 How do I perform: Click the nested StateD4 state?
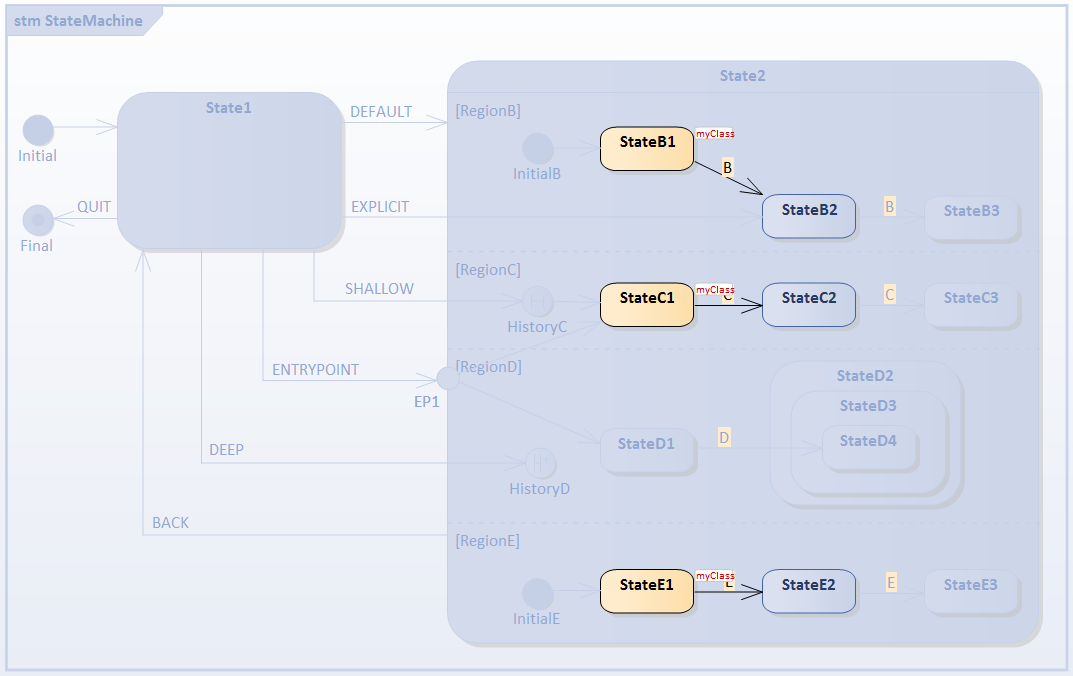868,440
